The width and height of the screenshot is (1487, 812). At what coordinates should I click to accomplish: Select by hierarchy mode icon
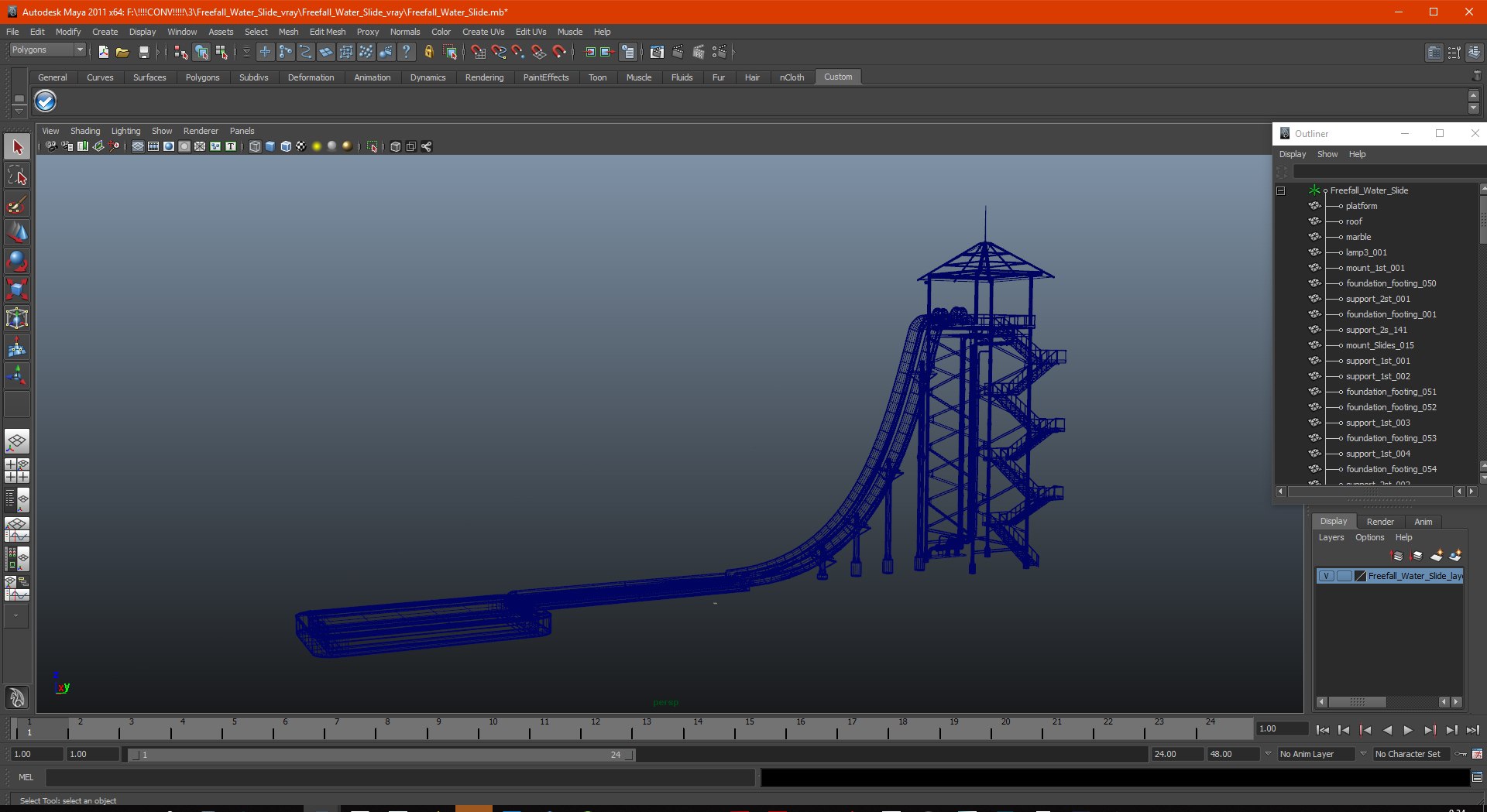click(x=180, y=52)
